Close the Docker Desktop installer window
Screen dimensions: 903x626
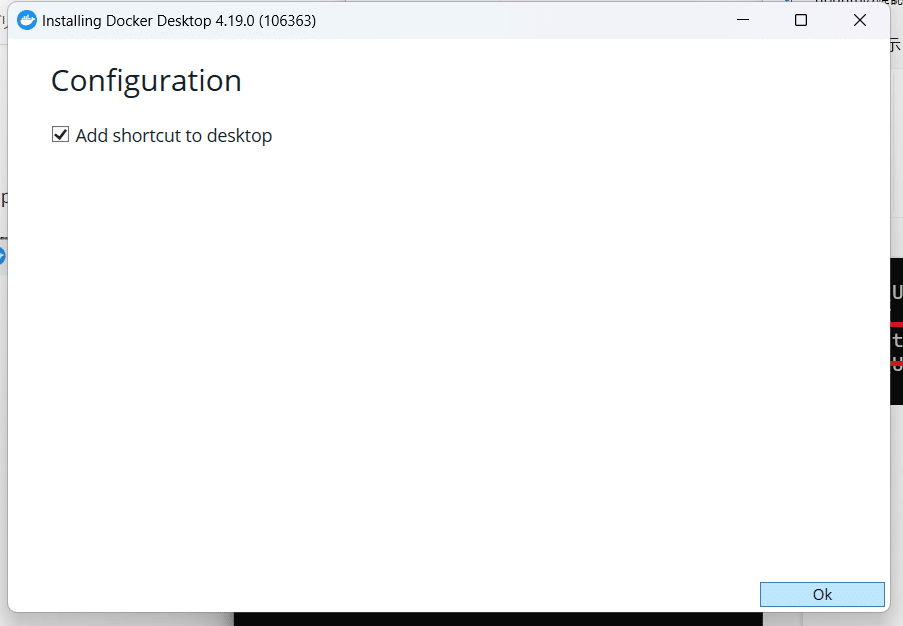(x=860, y=20)
